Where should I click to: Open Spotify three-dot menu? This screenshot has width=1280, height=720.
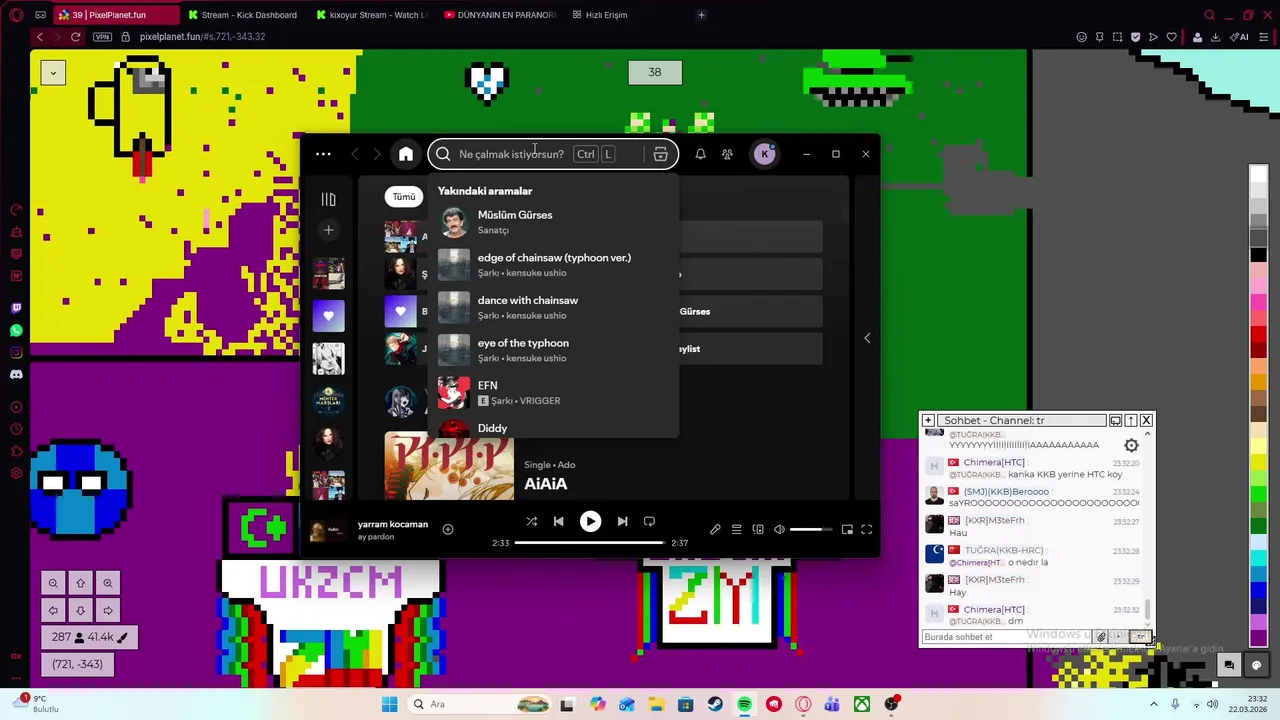(323, 154)
